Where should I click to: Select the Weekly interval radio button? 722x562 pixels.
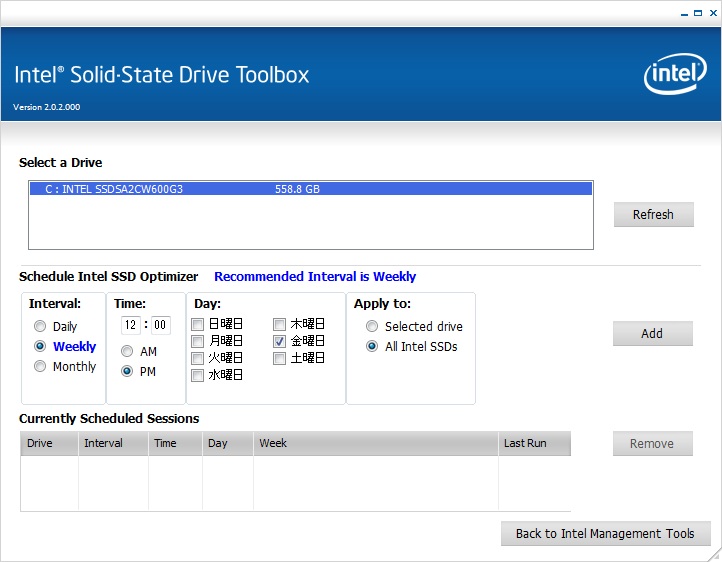(40, 346)
